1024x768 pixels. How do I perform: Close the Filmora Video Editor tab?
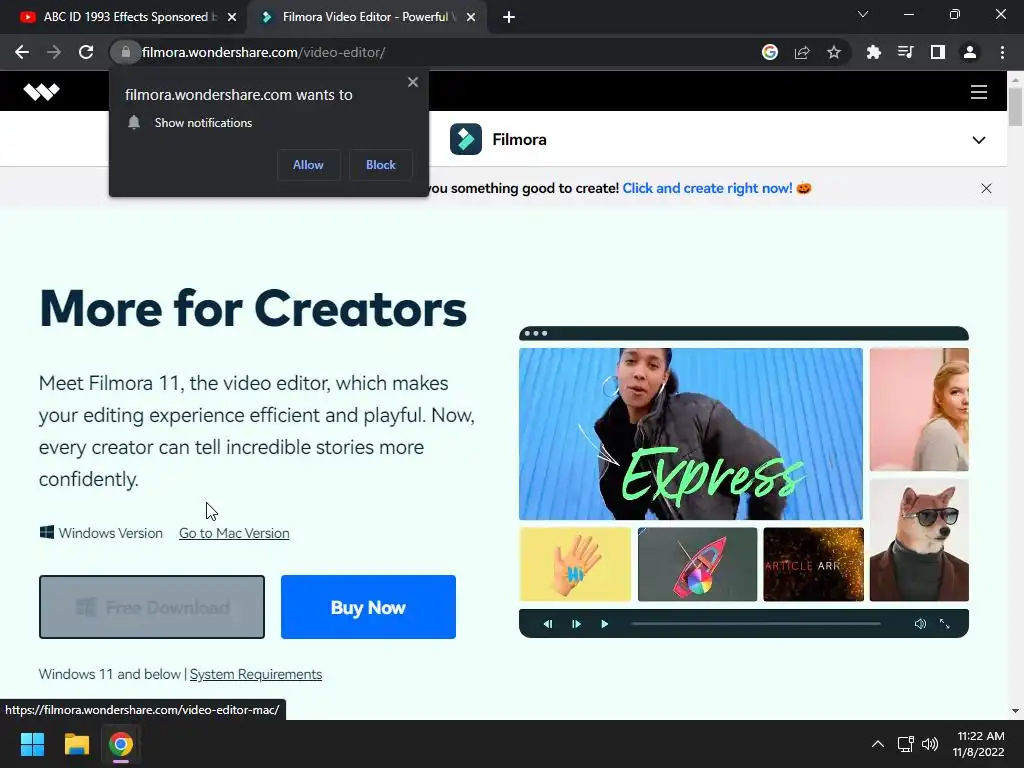pos(471,18)
